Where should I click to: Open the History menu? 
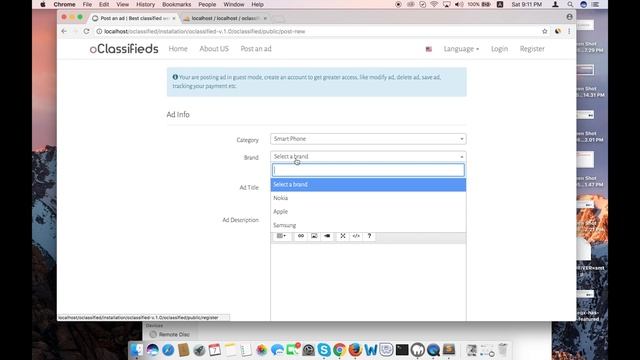(145, 4)
